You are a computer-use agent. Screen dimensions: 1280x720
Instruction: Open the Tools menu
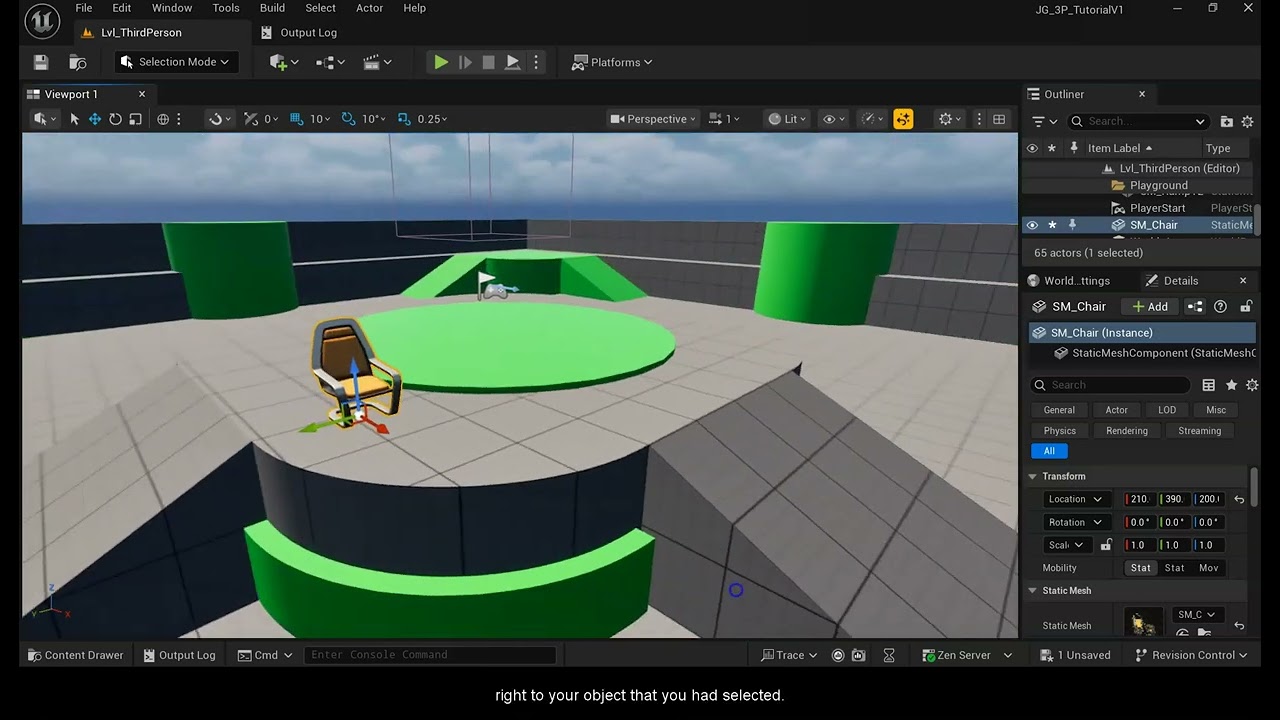coord(226,8)
